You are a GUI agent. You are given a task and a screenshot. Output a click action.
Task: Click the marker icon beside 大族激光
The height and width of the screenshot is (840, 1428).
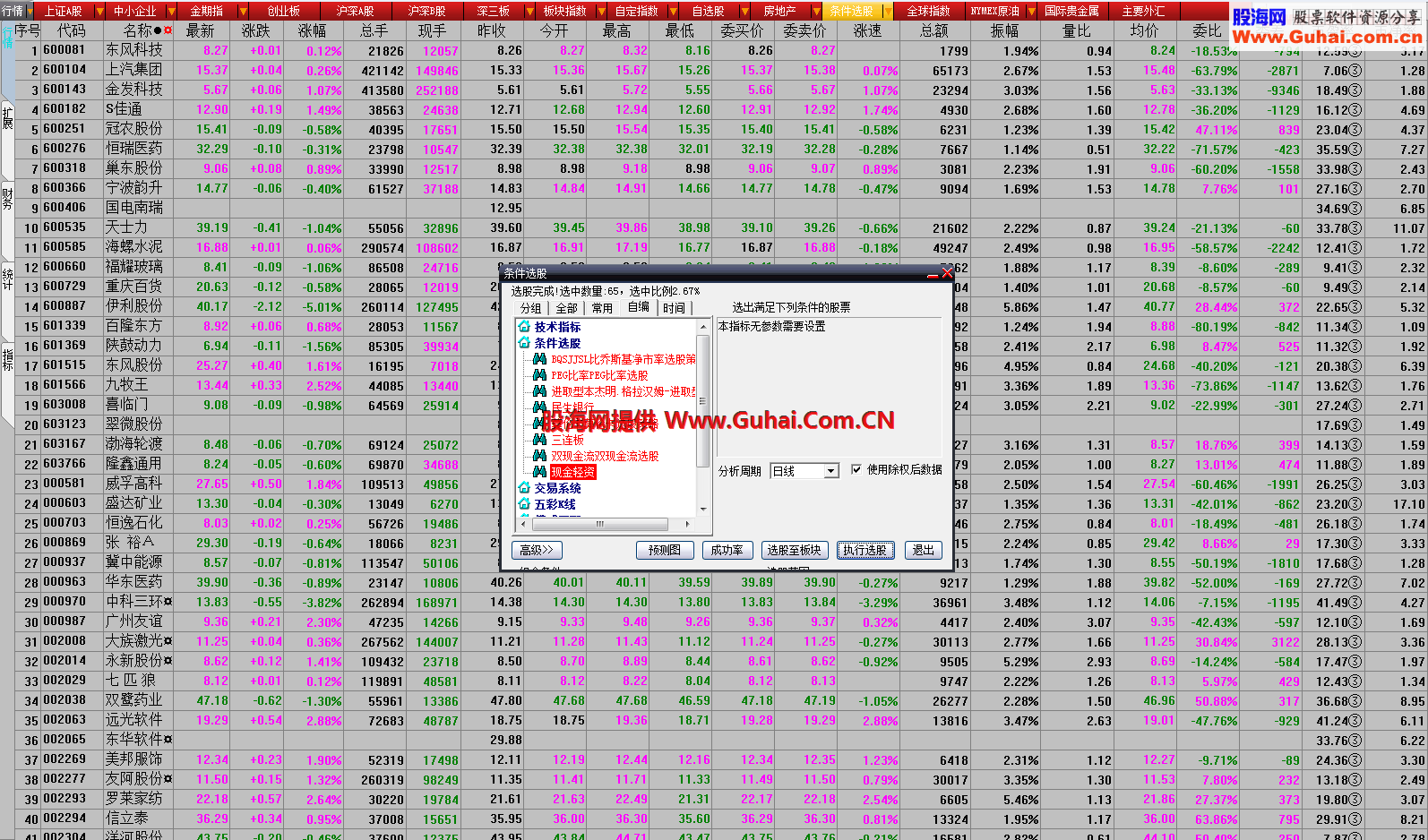coord(168,641)
